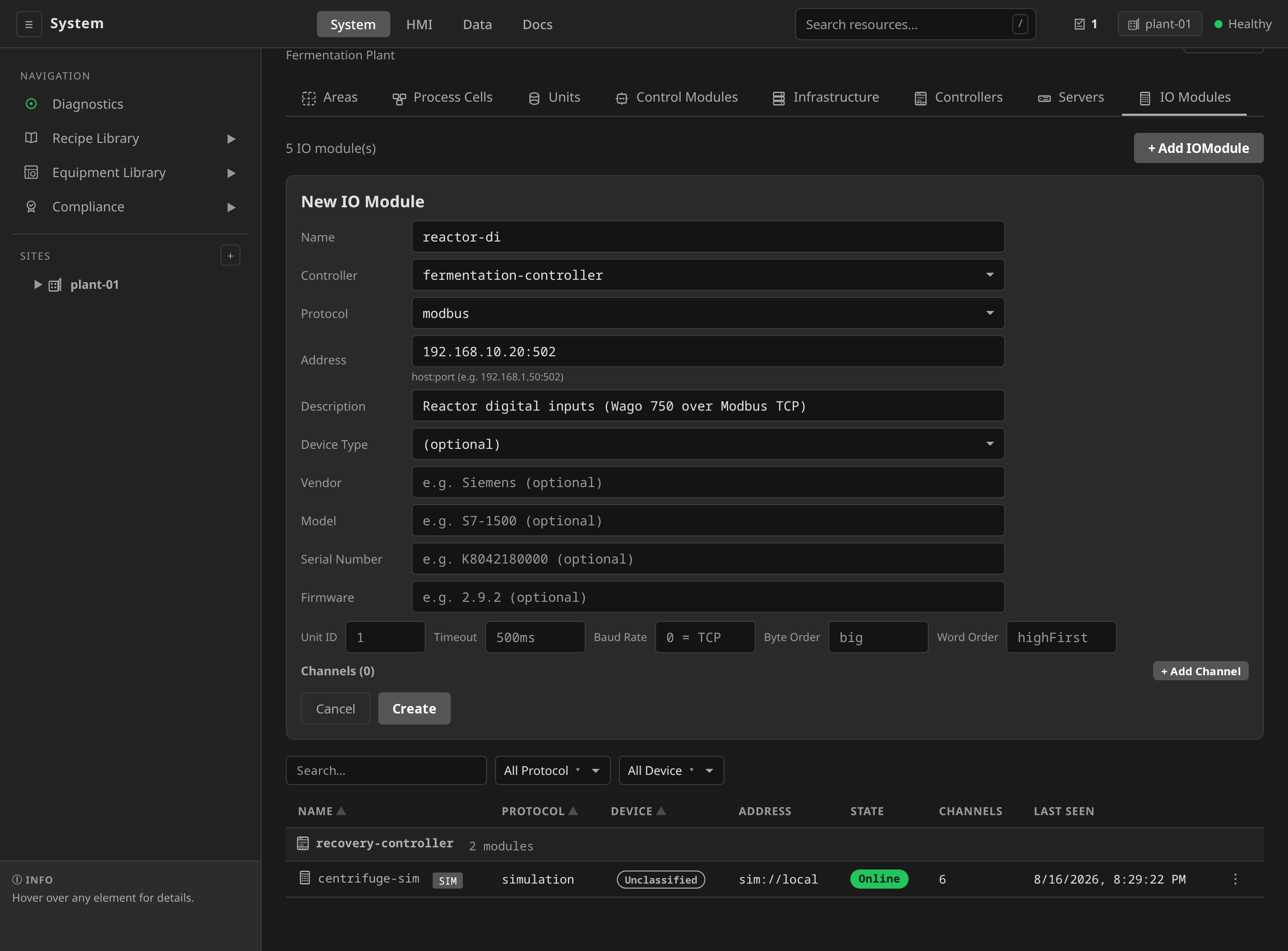The width and height of the screenshot is (1288, 951).
Task: Click the centrifuge-sim module icon
Action: [305, 878]
